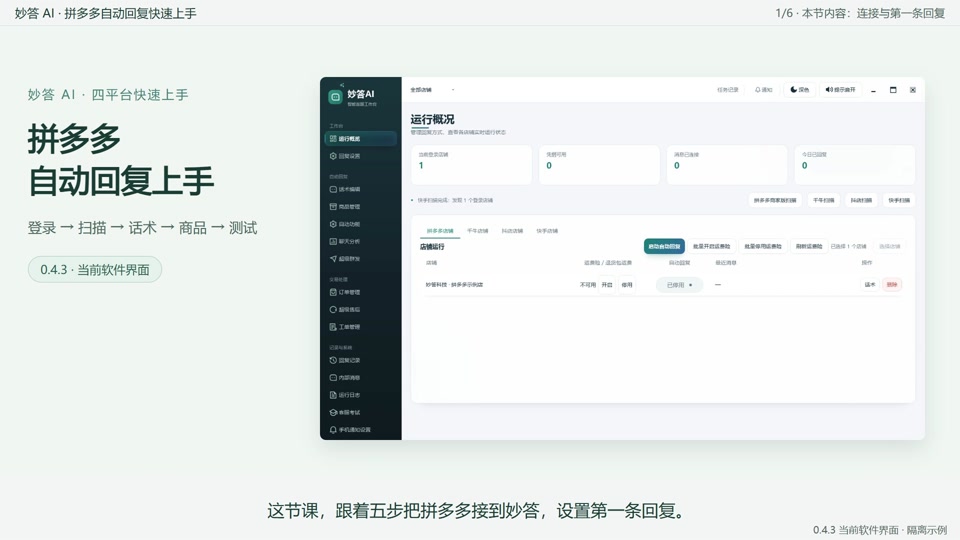The image size is (960, 540).
Task: Switch to the 千牛店铺 tab
Action: pos(478,231)
